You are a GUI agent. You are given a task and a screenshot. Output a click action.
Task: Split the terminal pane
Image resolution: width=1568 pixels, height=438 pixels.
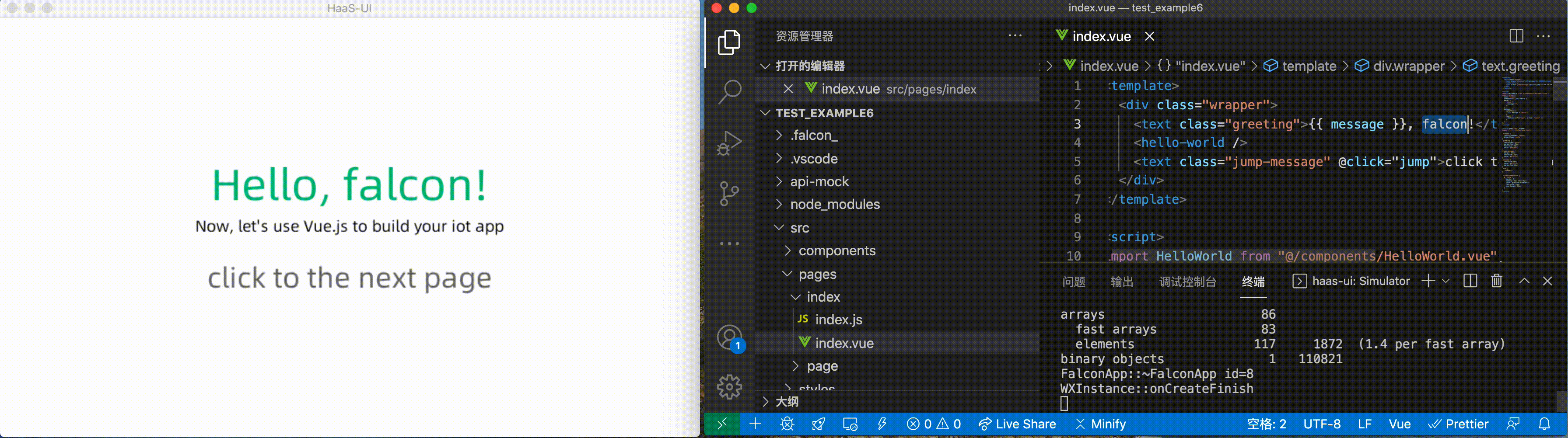coord(1470,281)
